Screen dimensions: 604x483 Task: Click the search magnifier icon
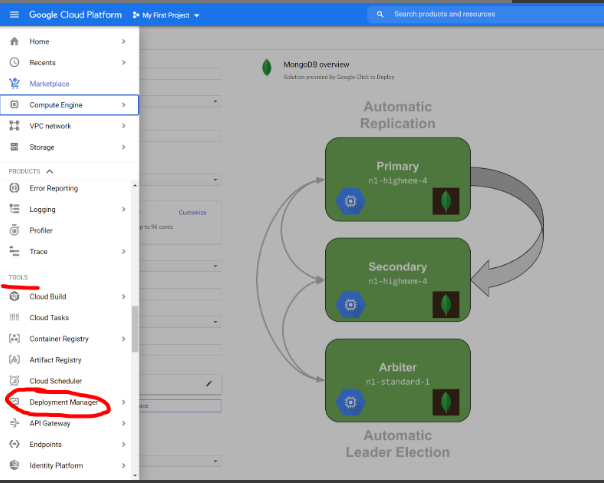pos(380,14)
